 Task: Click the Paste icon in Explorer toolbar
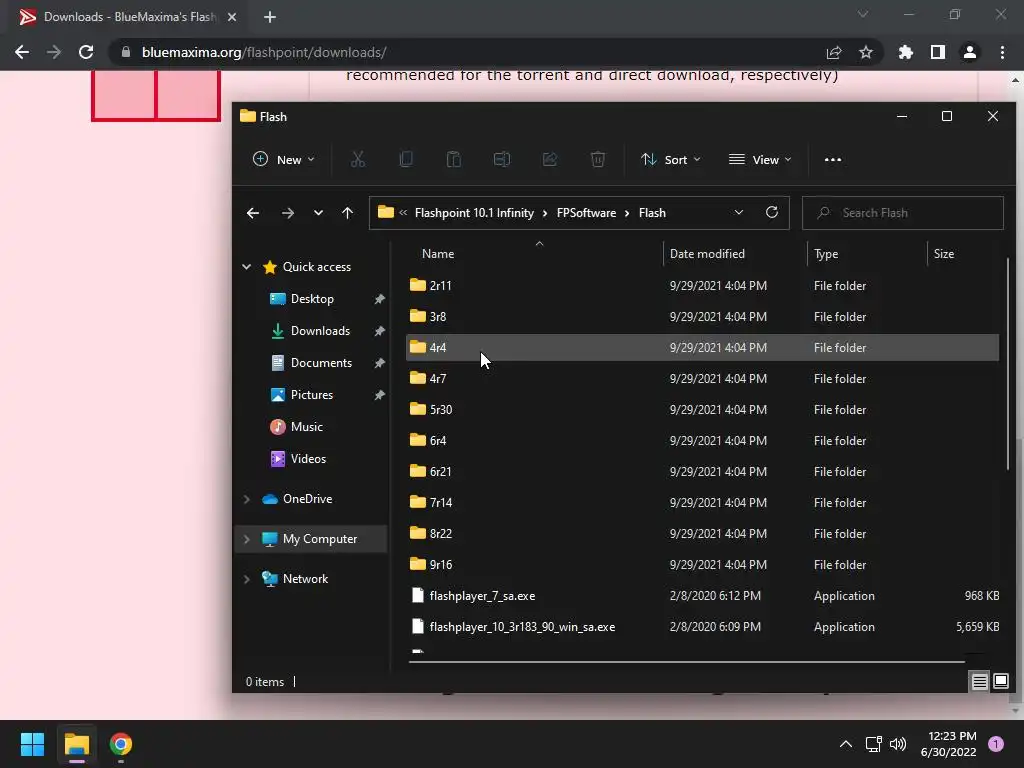click(x=453, y=159)
